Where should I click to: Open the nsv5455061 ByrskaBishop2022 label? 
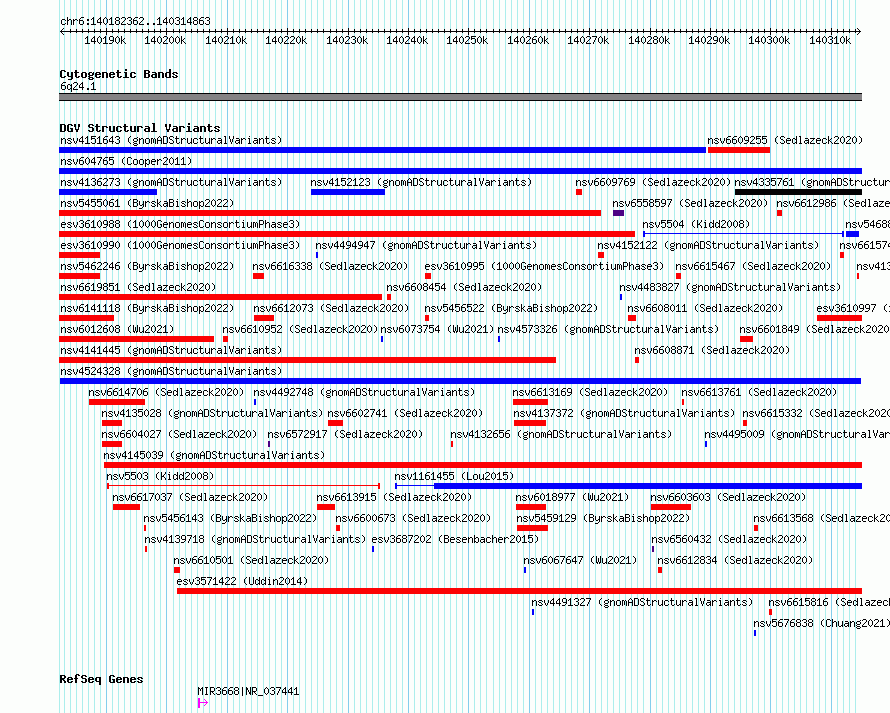coord(147,203)
